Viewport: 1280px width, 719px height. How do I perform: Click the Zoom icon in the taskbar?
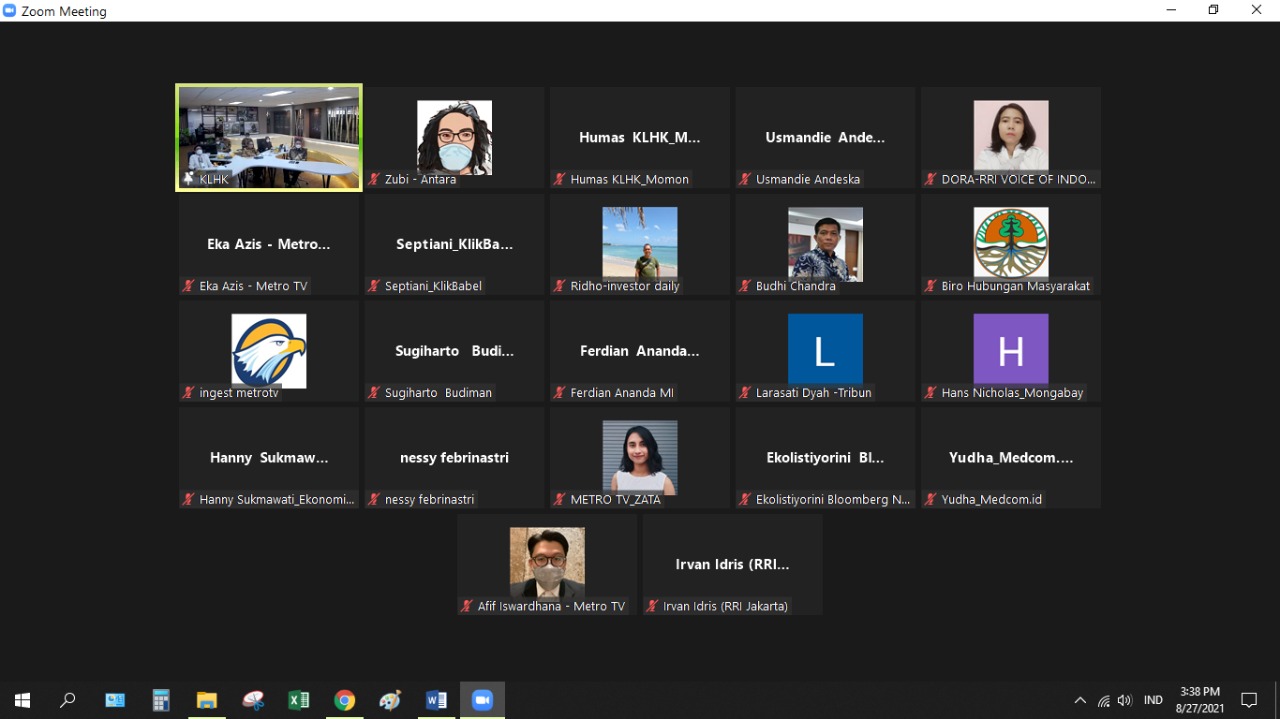[x=482, y=700]
